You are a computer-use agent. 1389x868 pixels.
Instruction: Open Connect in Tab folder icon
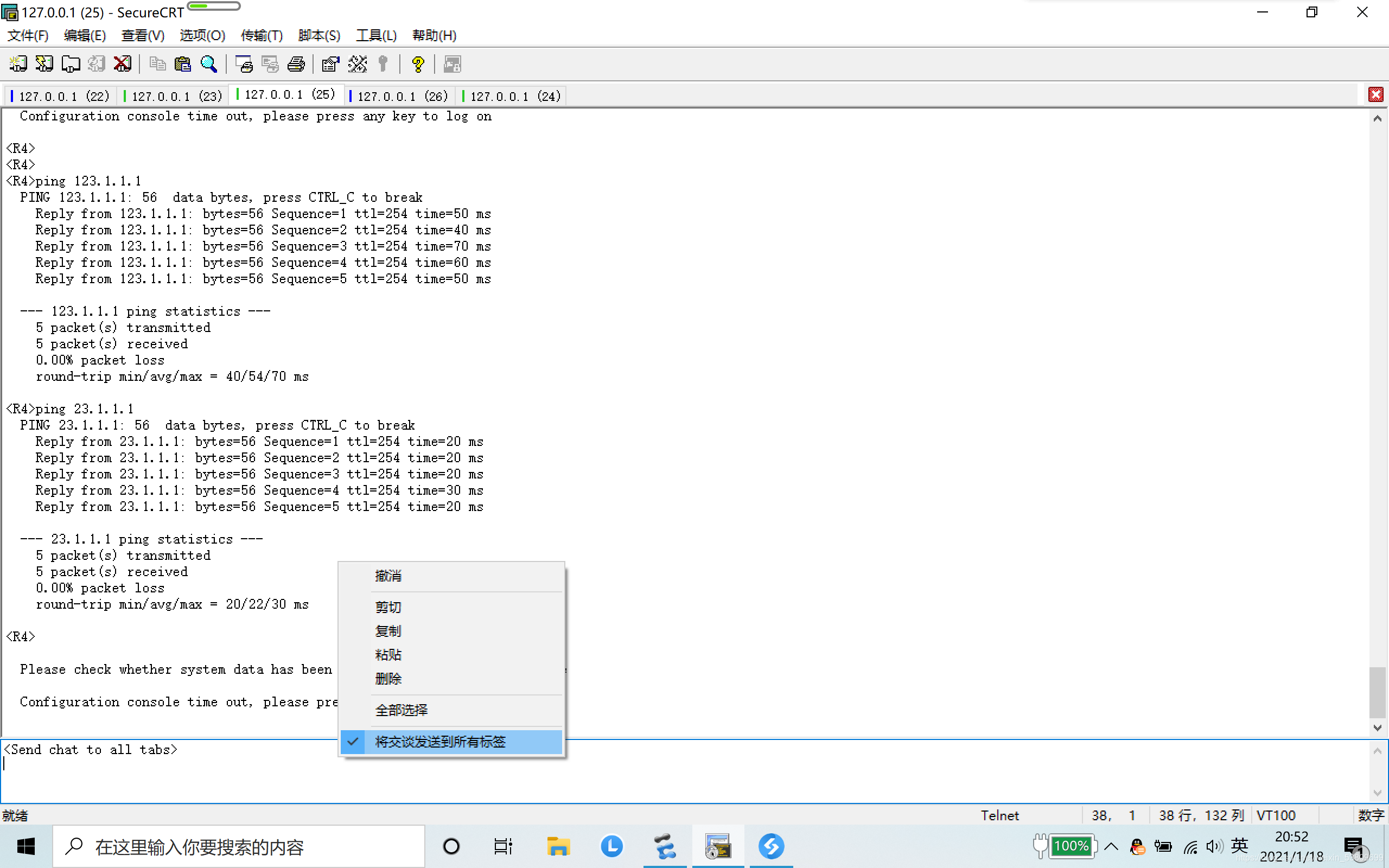coord(71,63)
